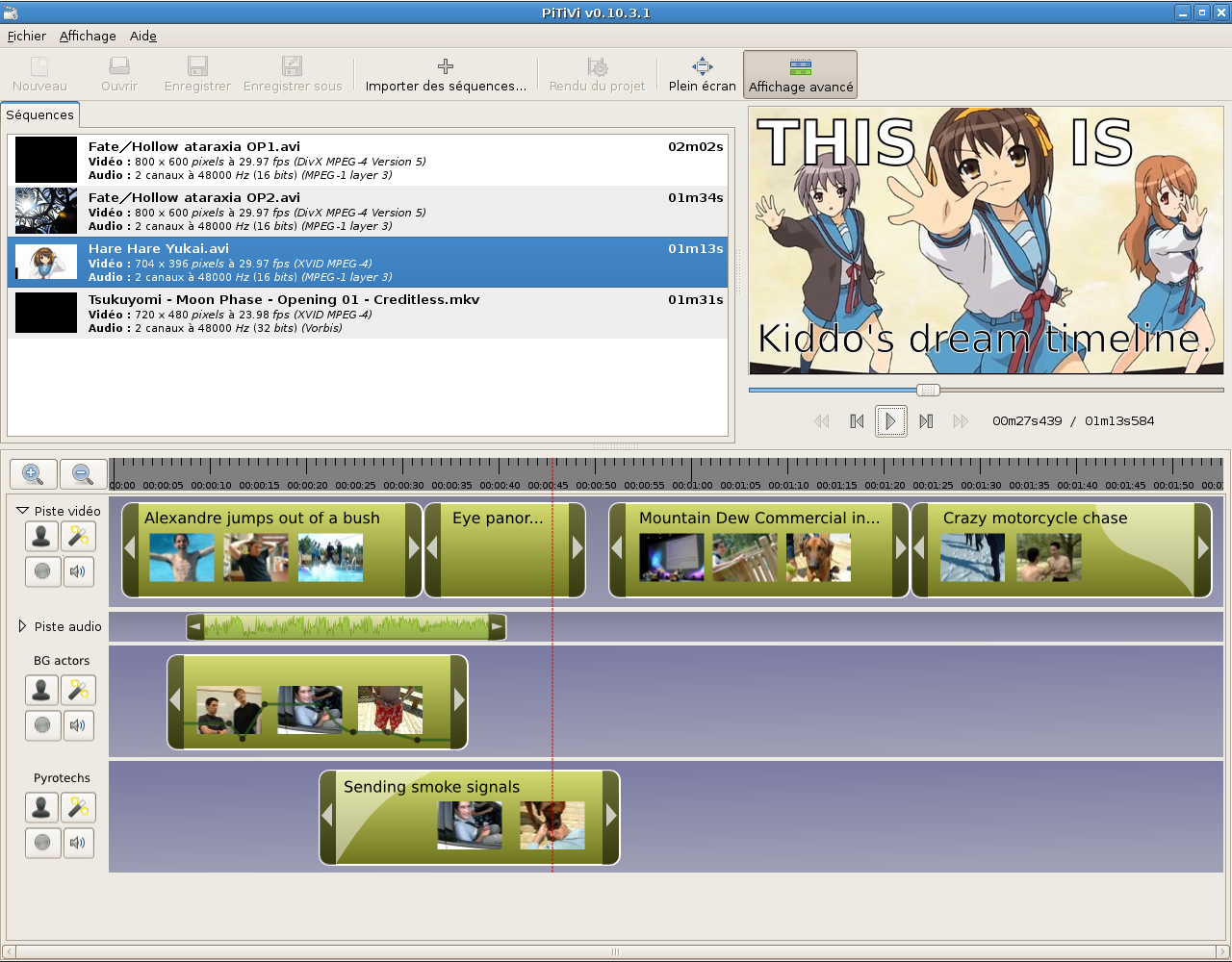
Task: Click the Nouveau project toolbar icon
Action: point(39,66)
